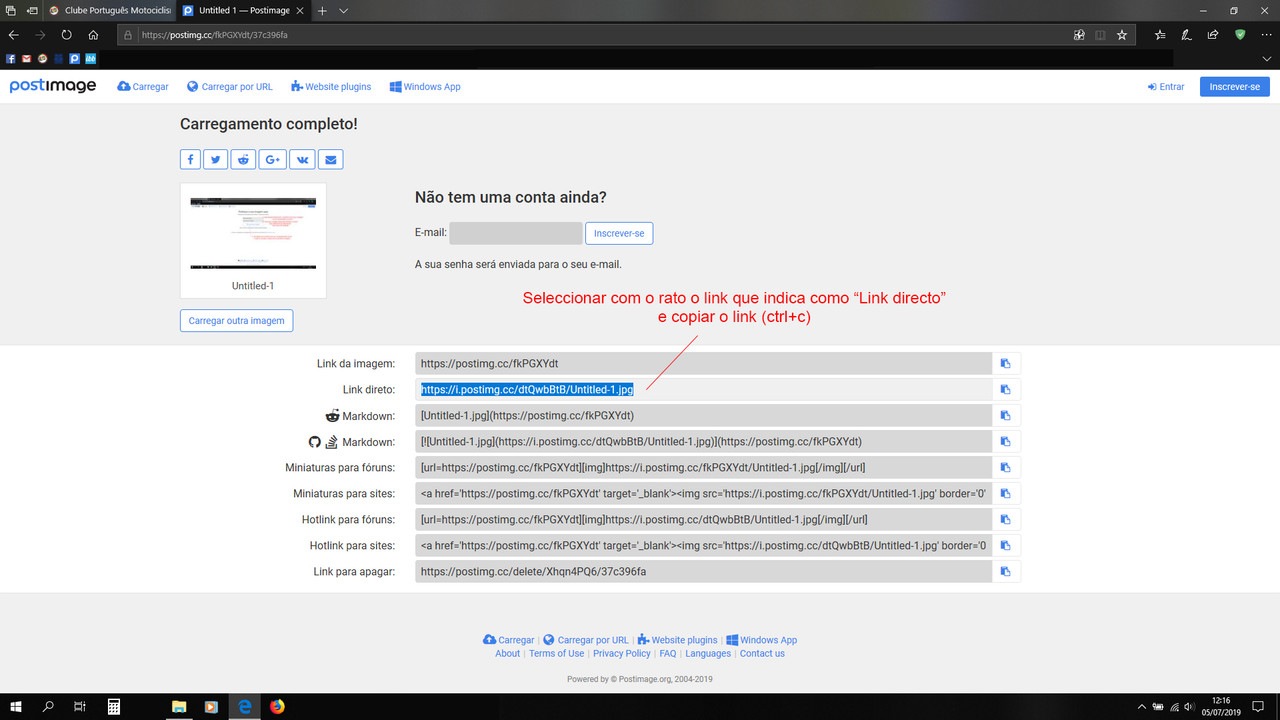1280x720 pixels.
Task: Open the Untitled-1 image thumbnail
Action: [x=253, y=233]
